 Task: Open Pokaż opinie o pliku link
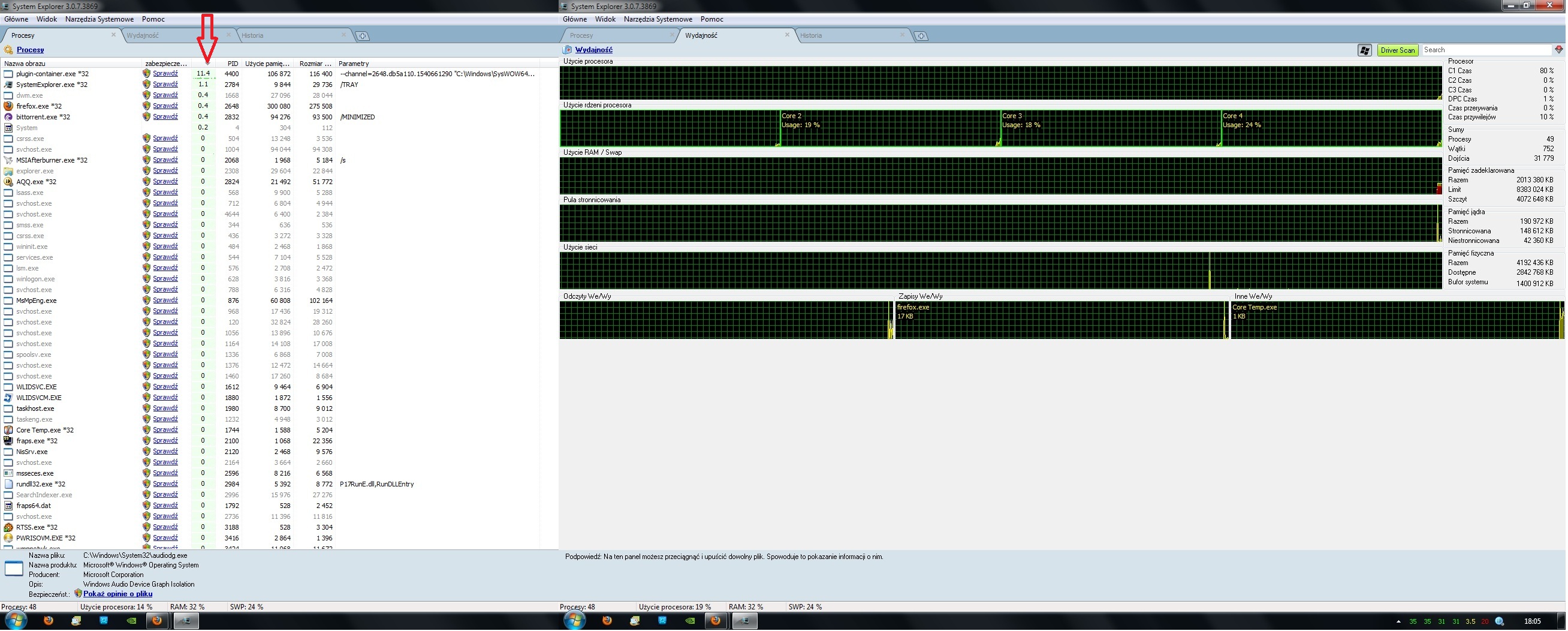tap(118, 594)
